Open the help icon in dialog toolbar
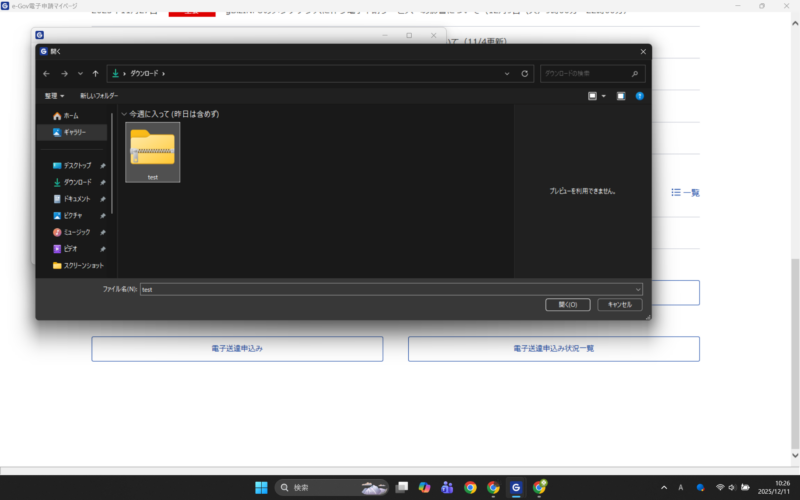The image size is (800, 500). (x=640, y=96)
